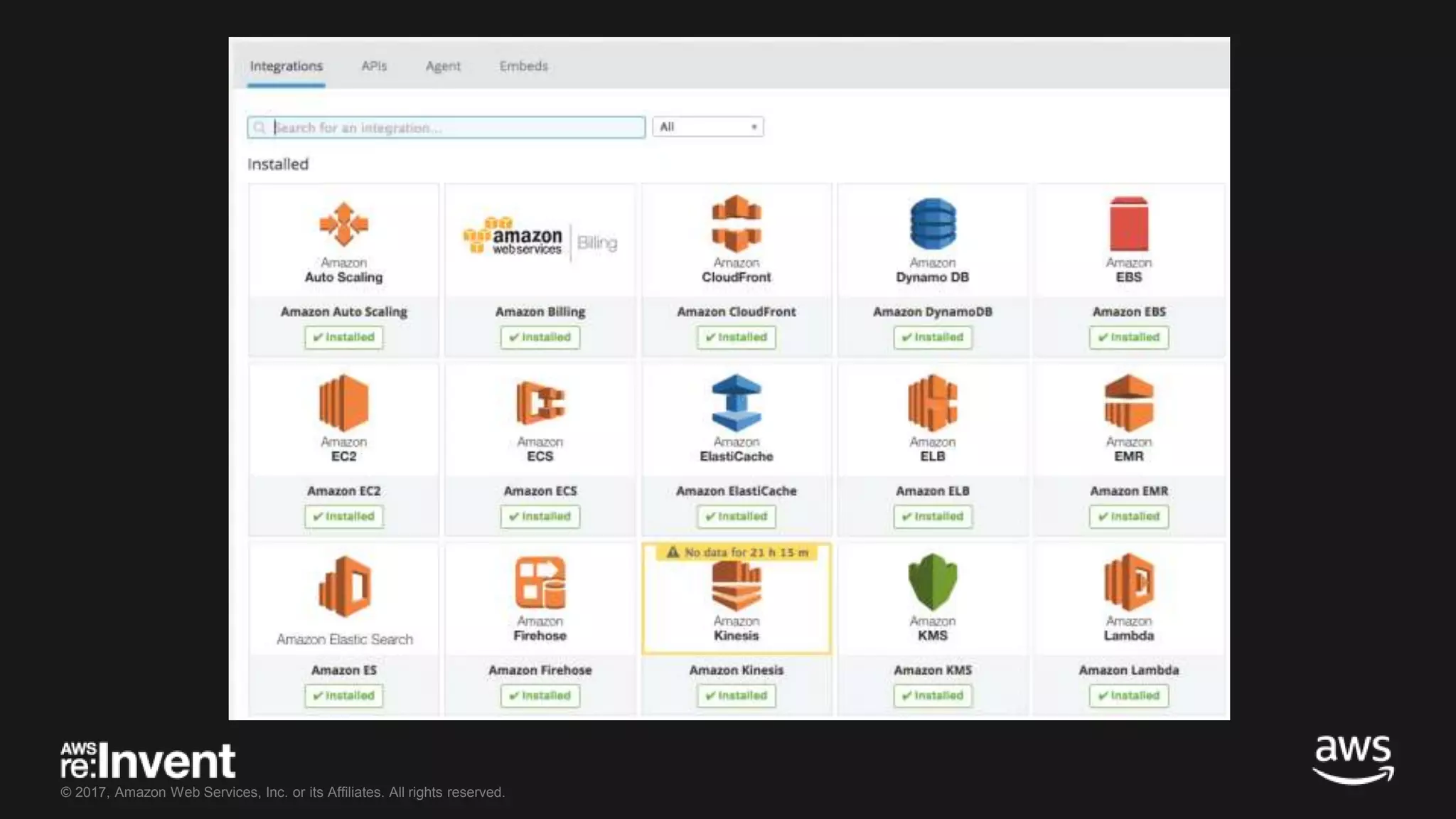
Task: Switch to the Integrations tab
Action: [x=287, y=66]
